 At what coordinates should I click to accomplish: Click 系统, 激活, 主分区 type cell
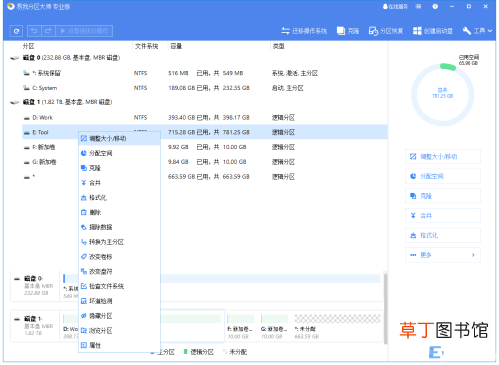(295, 73)
